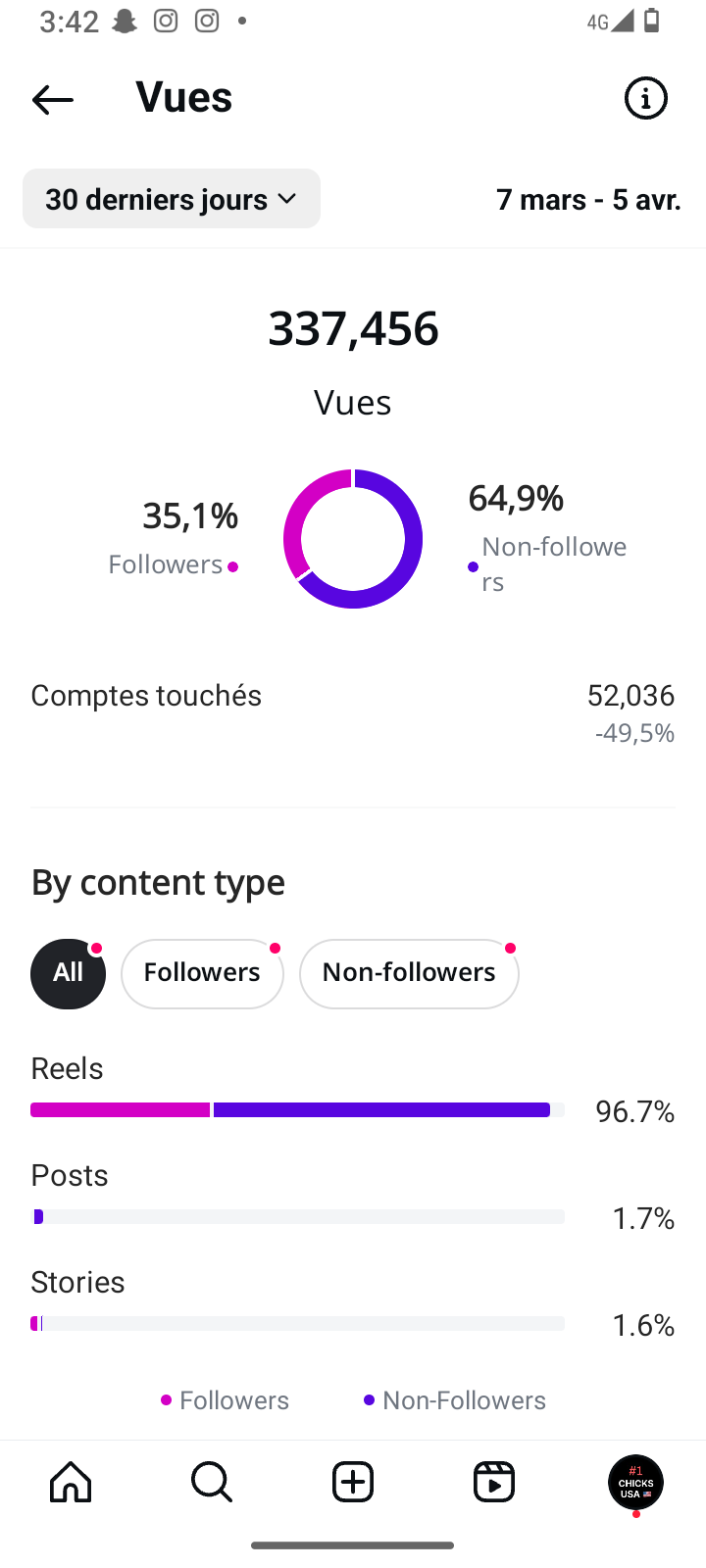Viewport: 706px width, 1568px height.
Task: Expand the 30 derniers jours dropdown
Action: pyautogui.click(x=172, y=199)
